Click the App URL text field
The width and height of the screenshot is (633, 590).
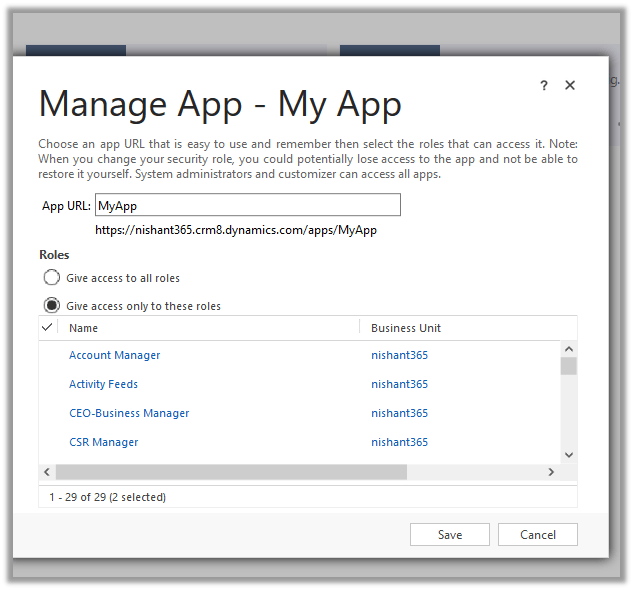247,205
